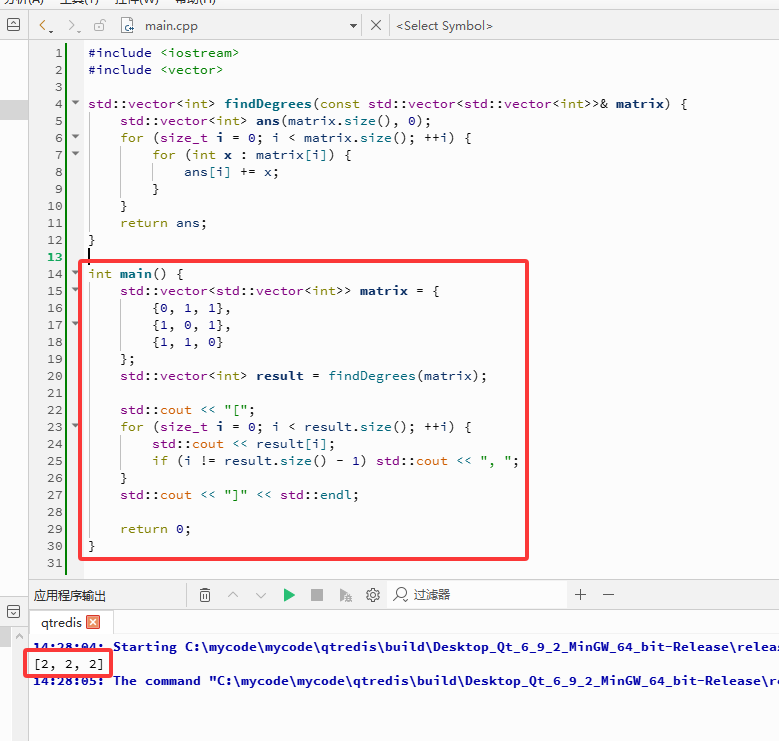Image resolution: width=779 pixels, height=741 pixels.
Task: Jump to next output item
Action: [x=261, y=594]
